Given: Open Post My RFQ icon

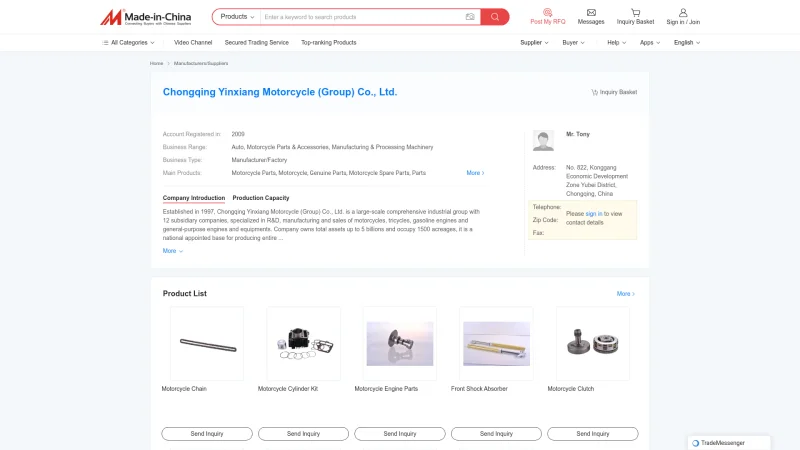Looking at the screenshot, I should [x=547, y=12].
